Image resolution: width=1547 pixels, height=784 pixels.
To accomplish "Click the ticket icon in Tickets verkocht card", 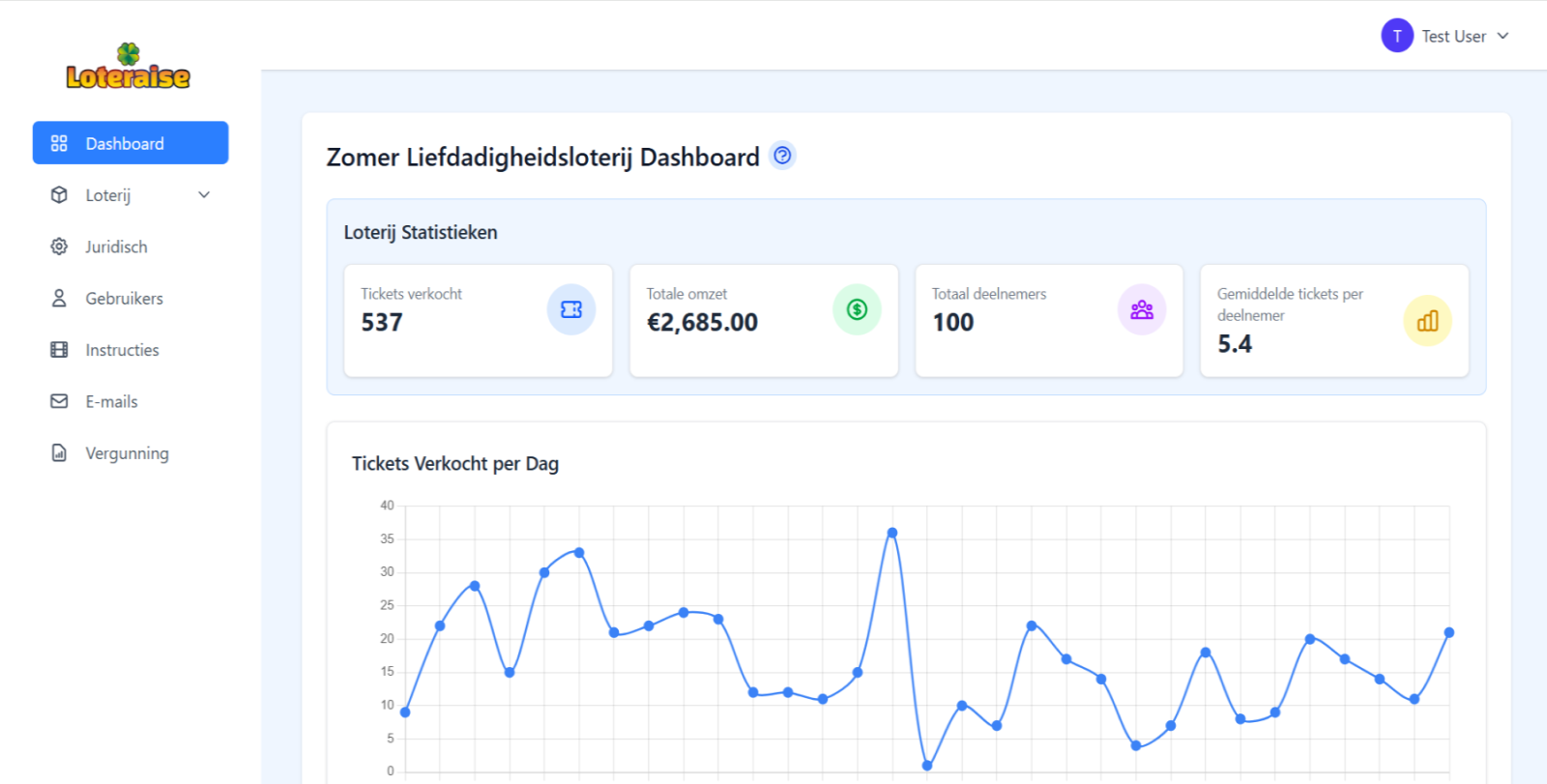I will [571, 309].
